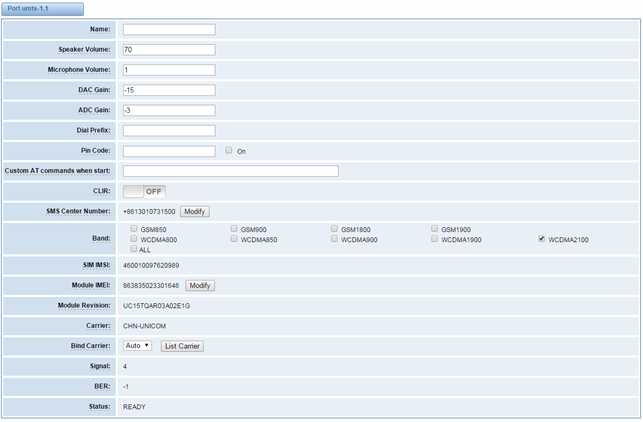Select the Microphone Volume input

pos(169,70)
